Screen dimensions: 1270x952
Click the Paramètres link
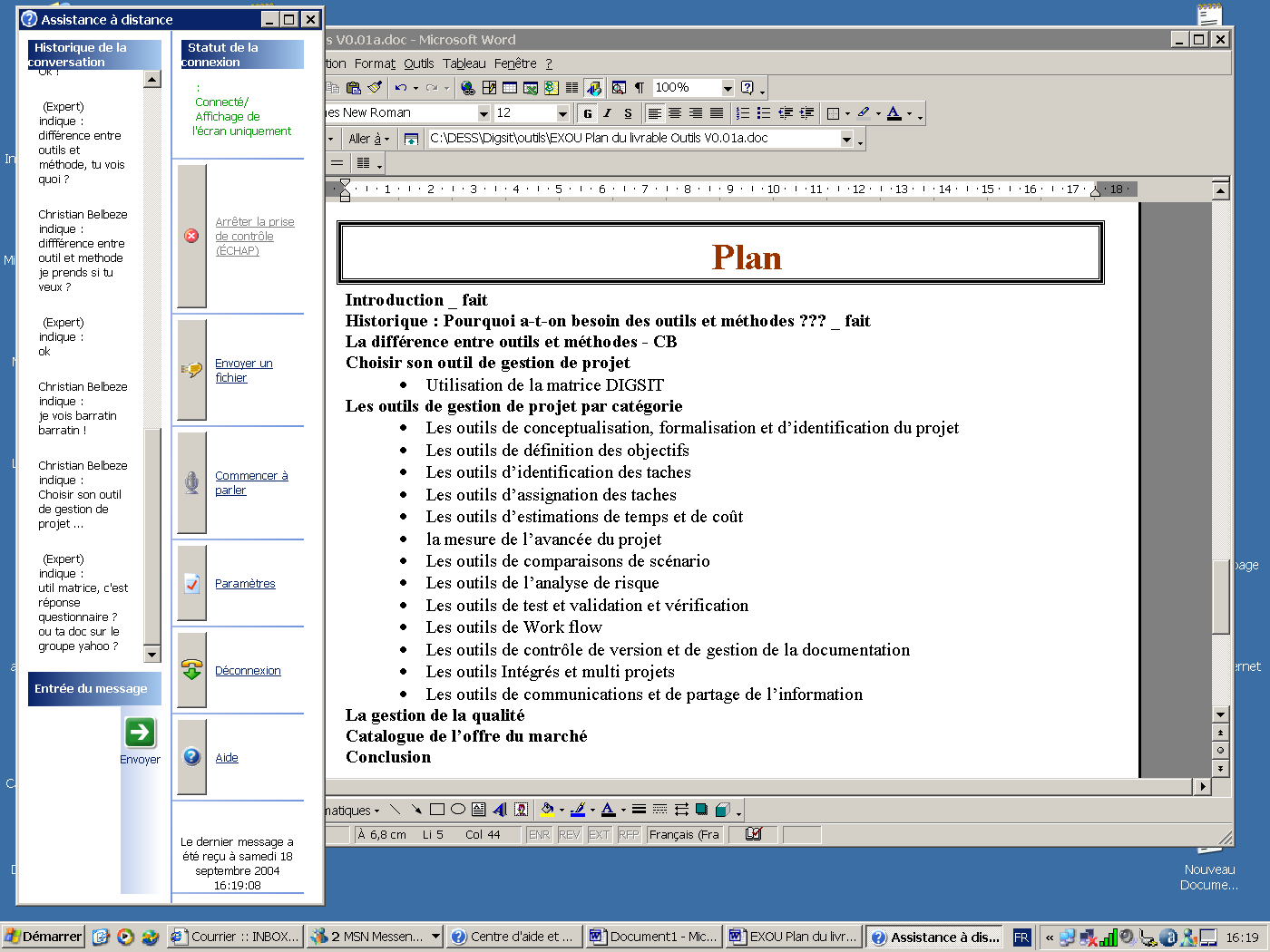pos(245,583)
